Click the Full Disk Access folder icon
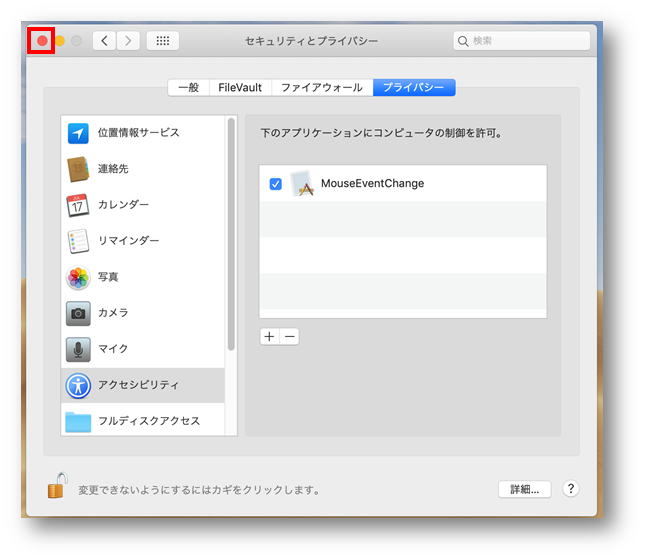The height and width of the screenshot is (560, 645). tap(78, 422)
